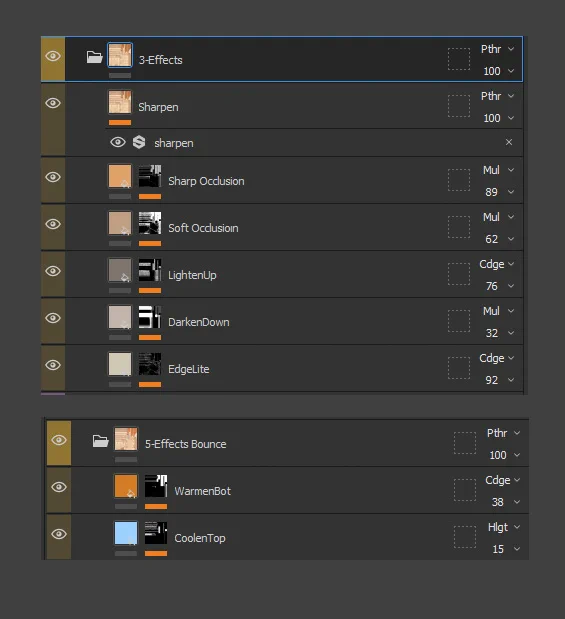Select the DarkenDown mask thumbnail
The width and height of the screenshot is (565, 619).
(150, 317)
